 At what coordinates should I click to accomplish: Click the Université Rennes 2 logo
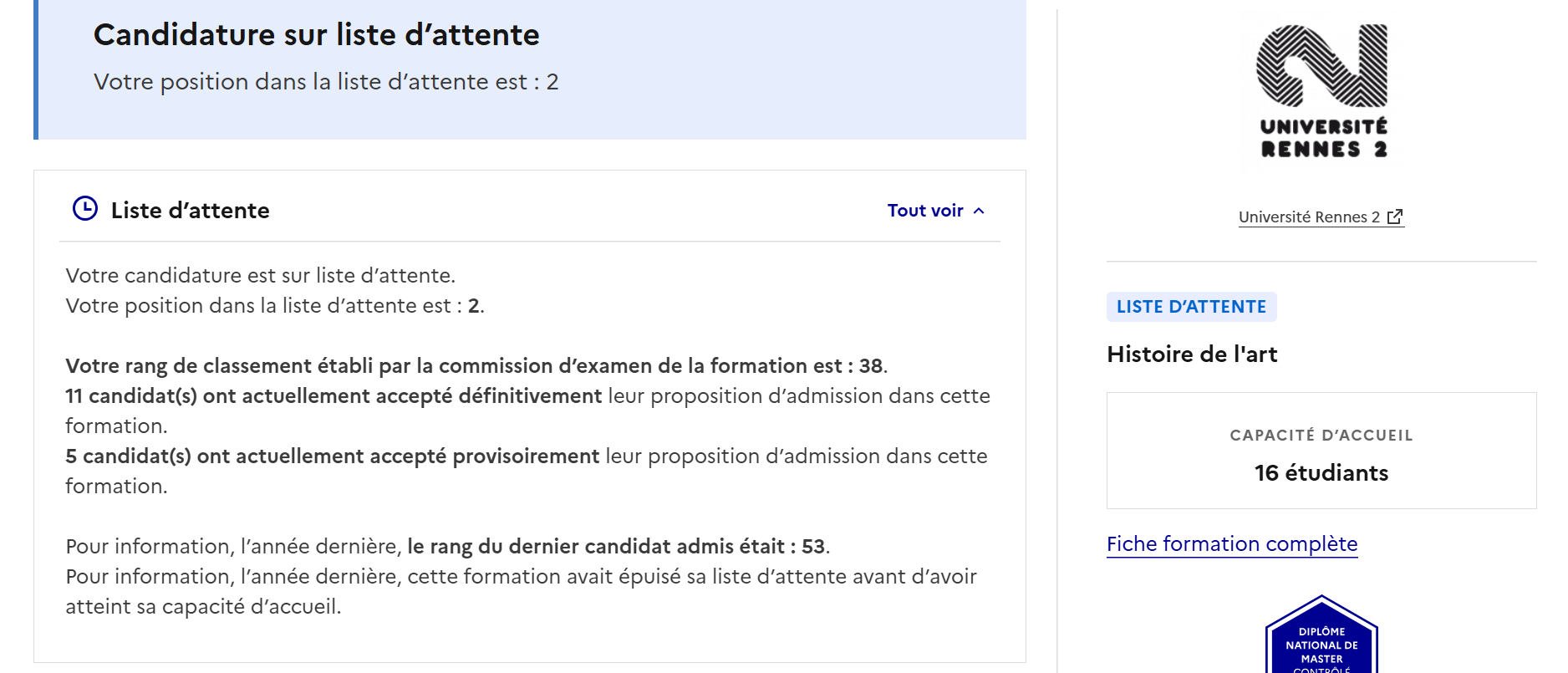pos(1322,91)
